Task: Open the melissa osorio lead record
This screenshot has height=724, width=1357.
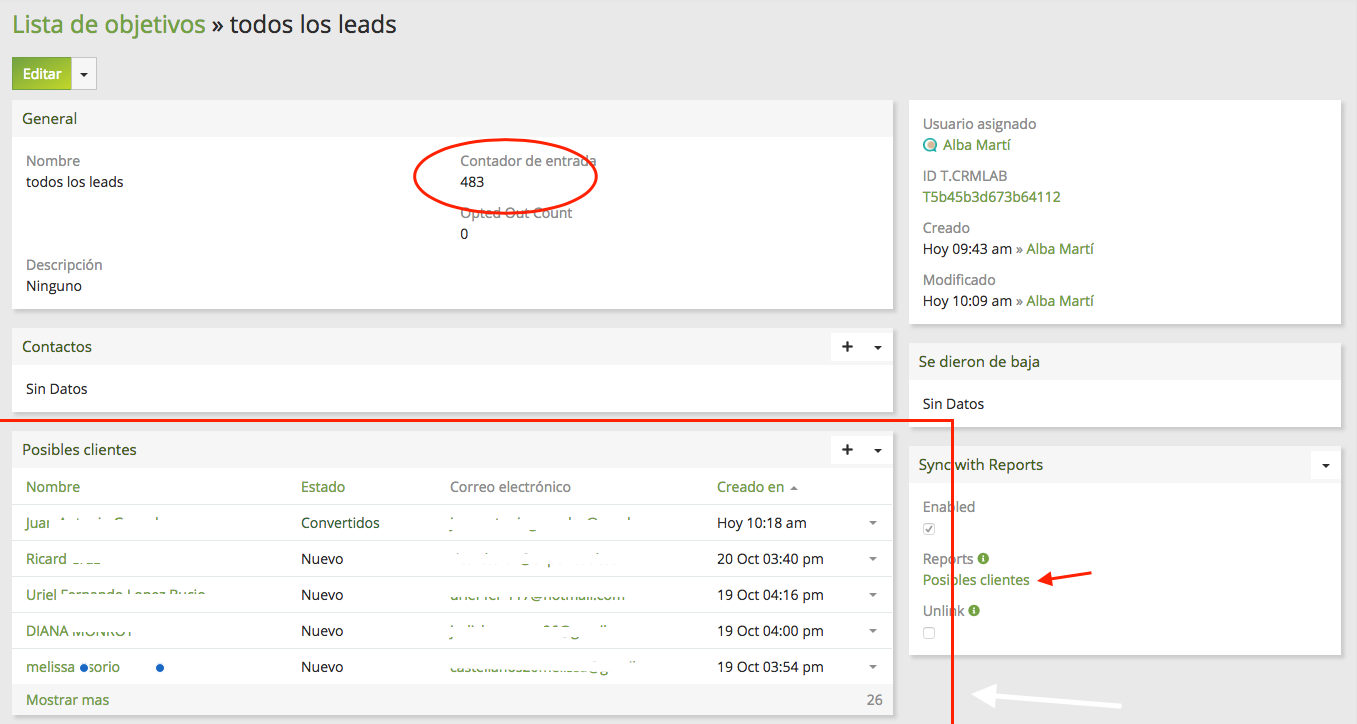Action: (x=73, y=667)
